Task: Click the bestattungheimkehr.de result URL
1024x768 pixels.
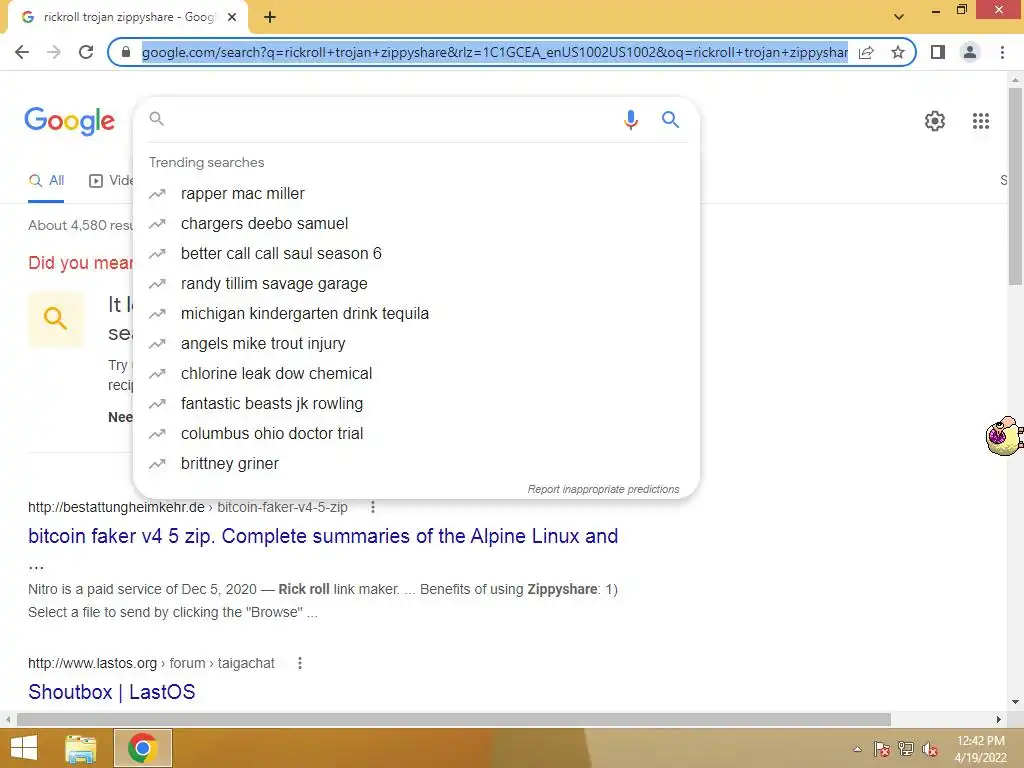Action: (x=187, y=507)
